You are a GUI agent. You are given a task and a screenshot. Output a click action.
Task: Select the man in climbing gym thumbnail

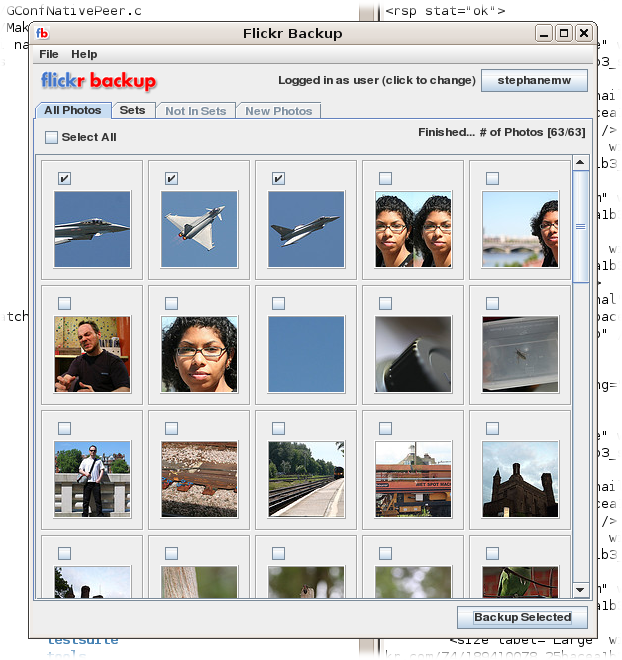click(x=92, y=354)
